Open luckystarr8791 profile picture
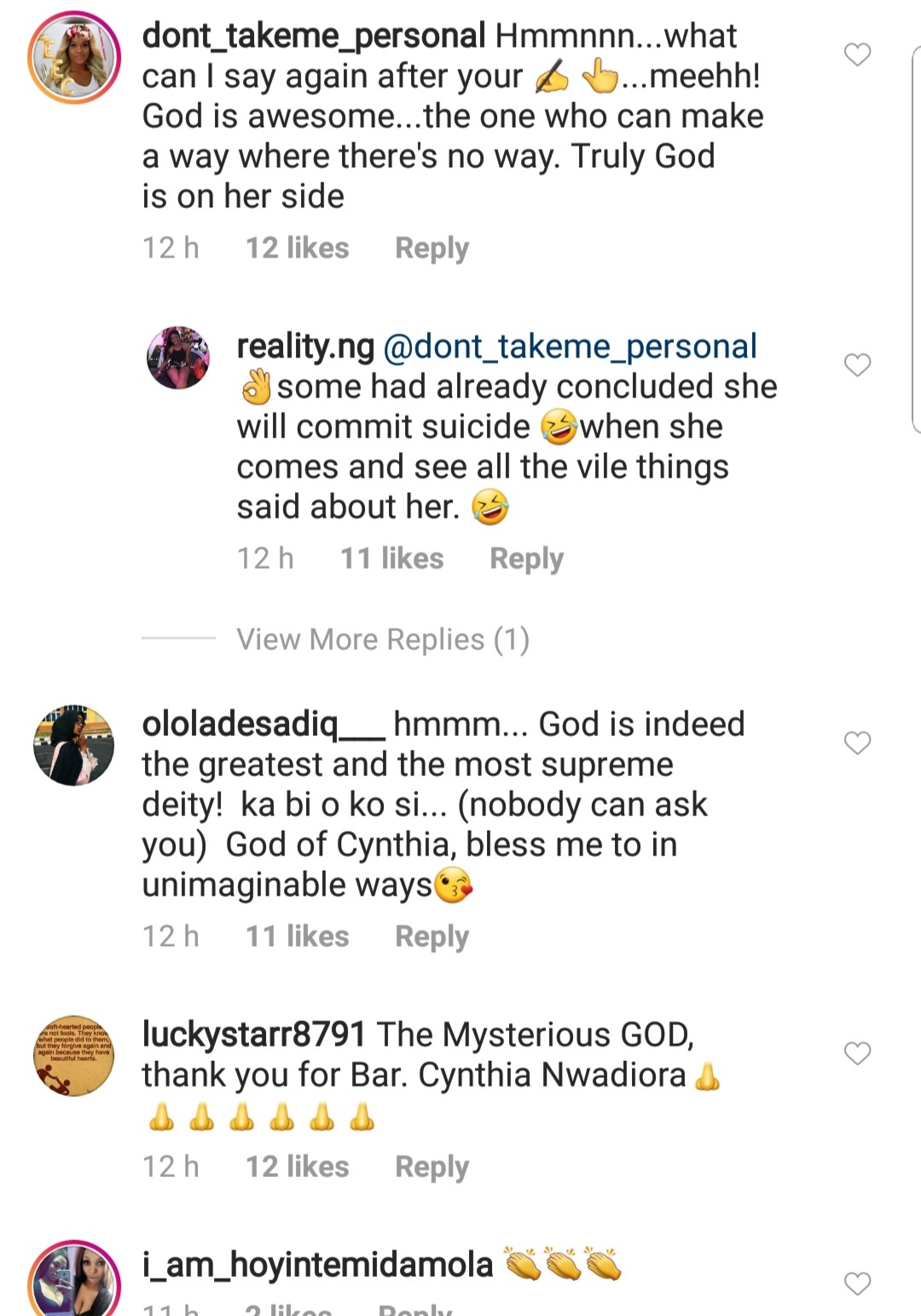 pyautogui.click(x=74, y=1056)
